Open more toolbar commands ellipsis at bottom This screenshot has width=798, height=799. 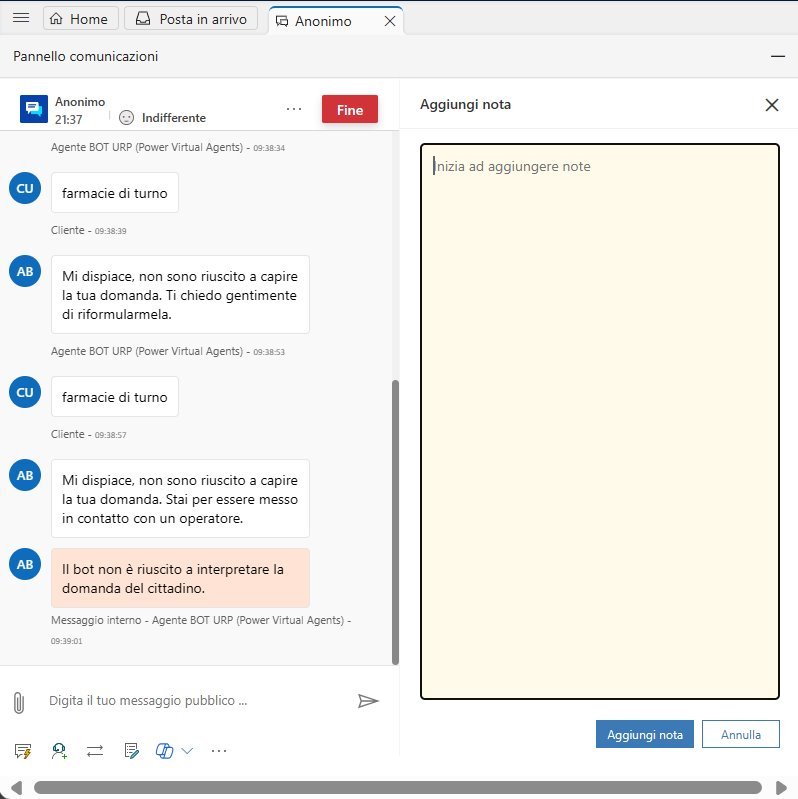pos(219,750)
